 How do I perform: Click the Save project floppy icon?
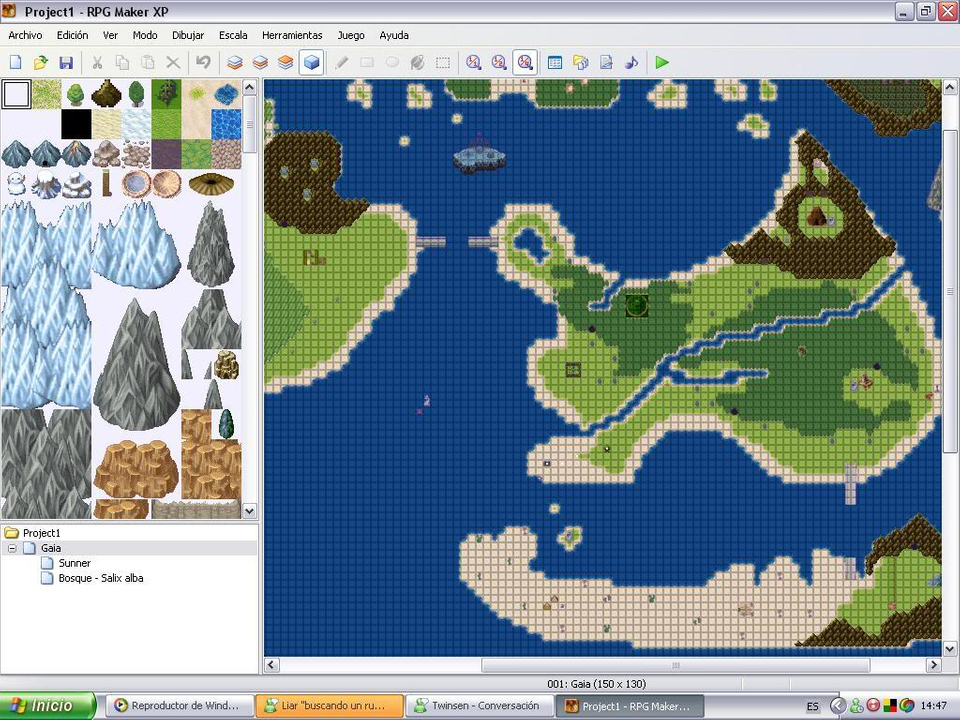point(66,62)
